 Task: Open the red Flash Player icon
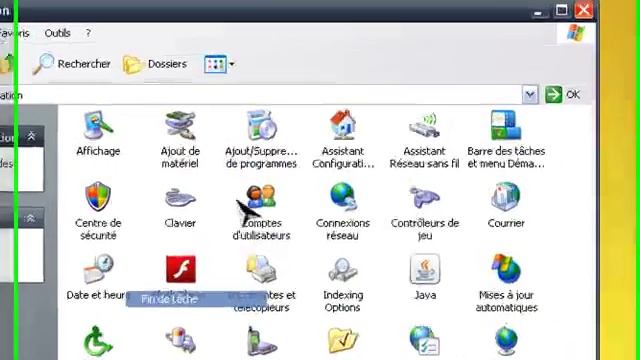click(x=181, y=269)
